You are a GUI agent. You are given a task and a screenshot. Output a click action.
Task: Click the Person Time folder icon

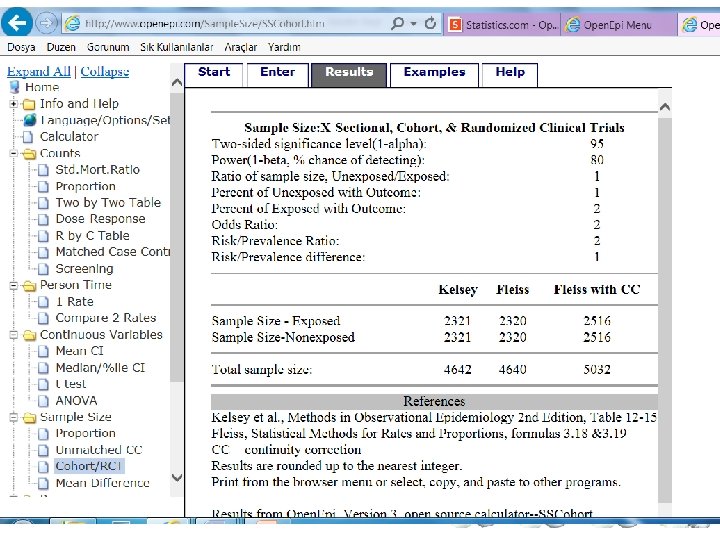[29, 286]
